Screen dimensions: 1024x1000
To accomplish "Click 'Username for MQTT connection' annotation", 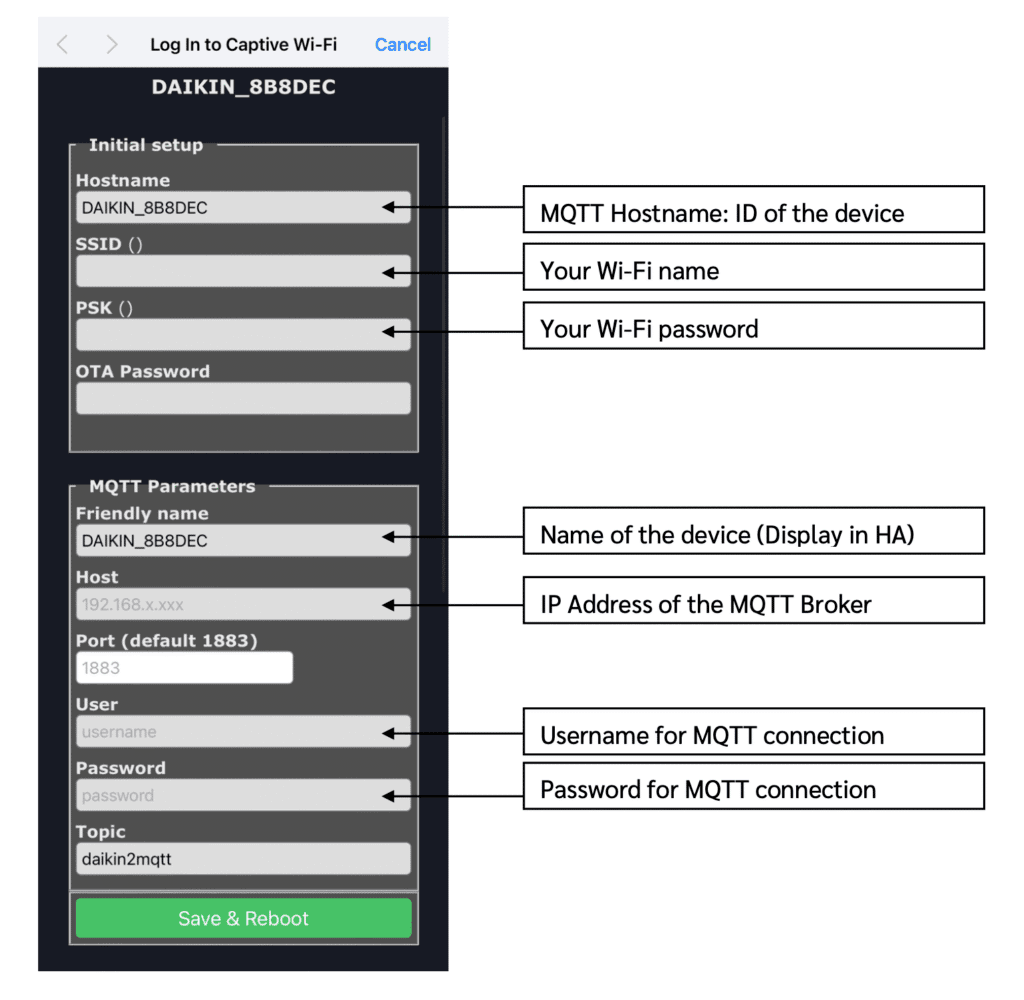I will click(x=753, y=736).
